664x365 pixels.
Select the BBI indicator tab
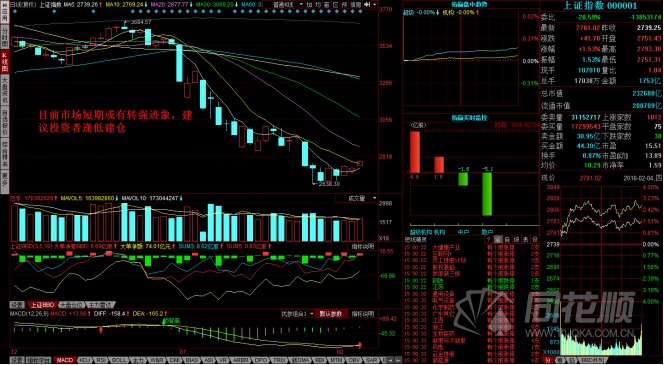click(x=319, y=360)
